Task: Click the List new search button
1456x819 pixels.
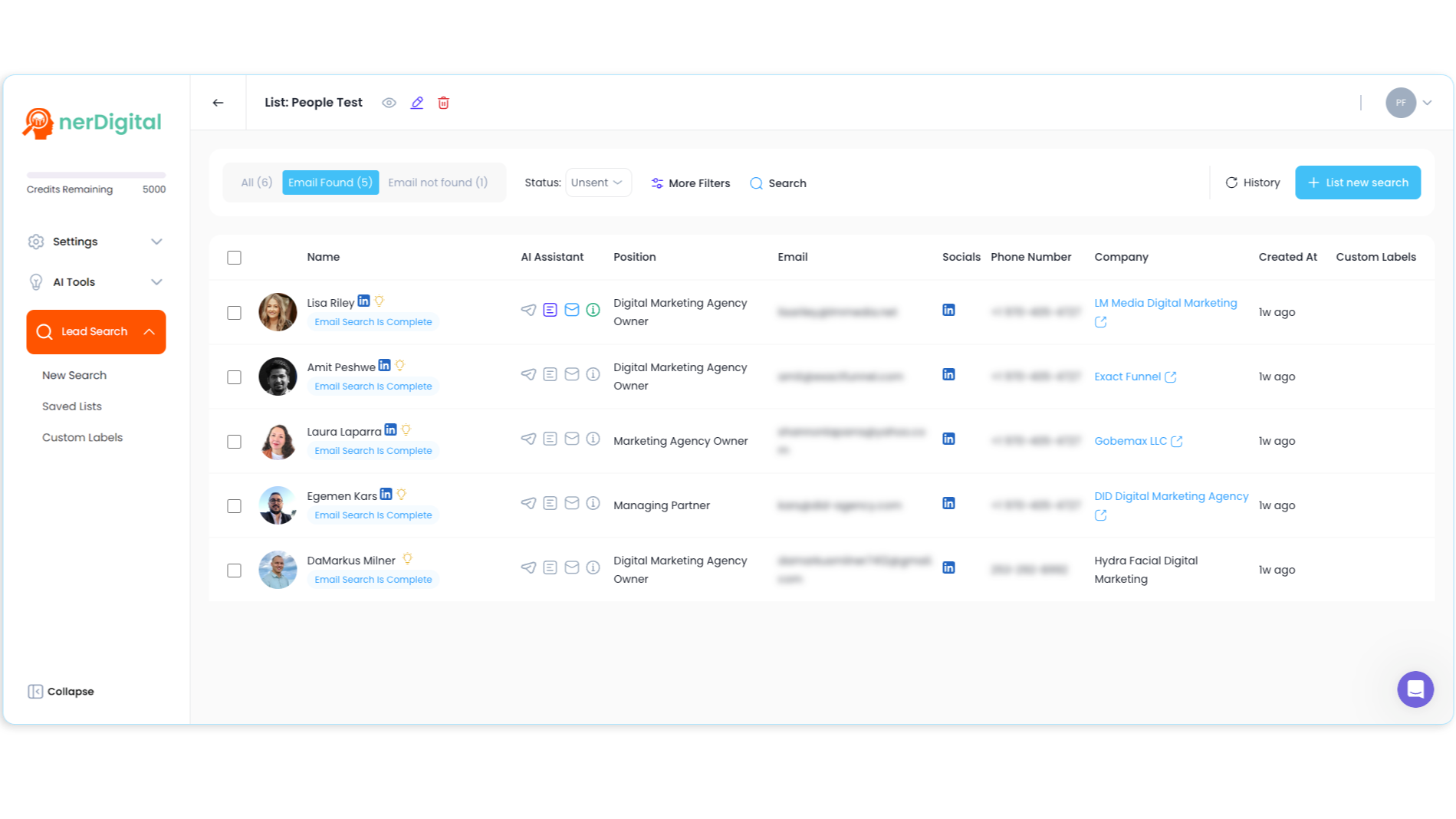Action: (1357, 183)
